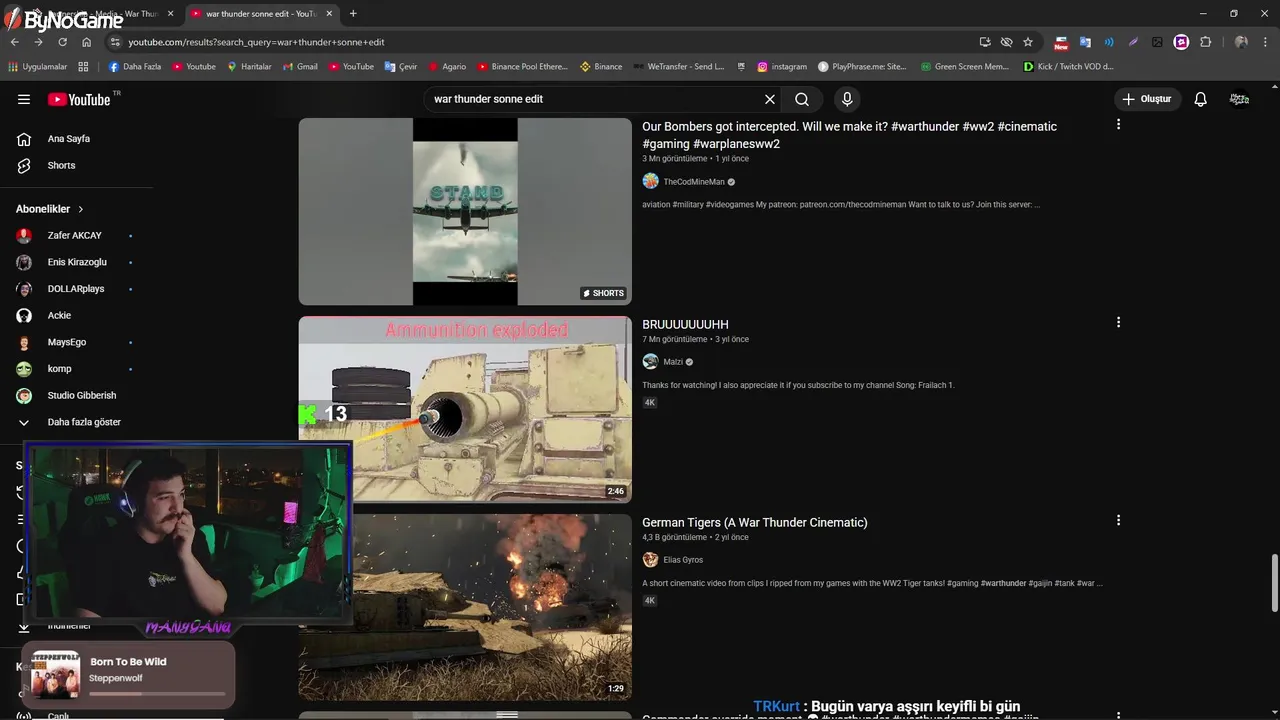1280x720 pixels.
Task: Open the account avatar menu on YouTube
Action: [x=1239, y=99]
